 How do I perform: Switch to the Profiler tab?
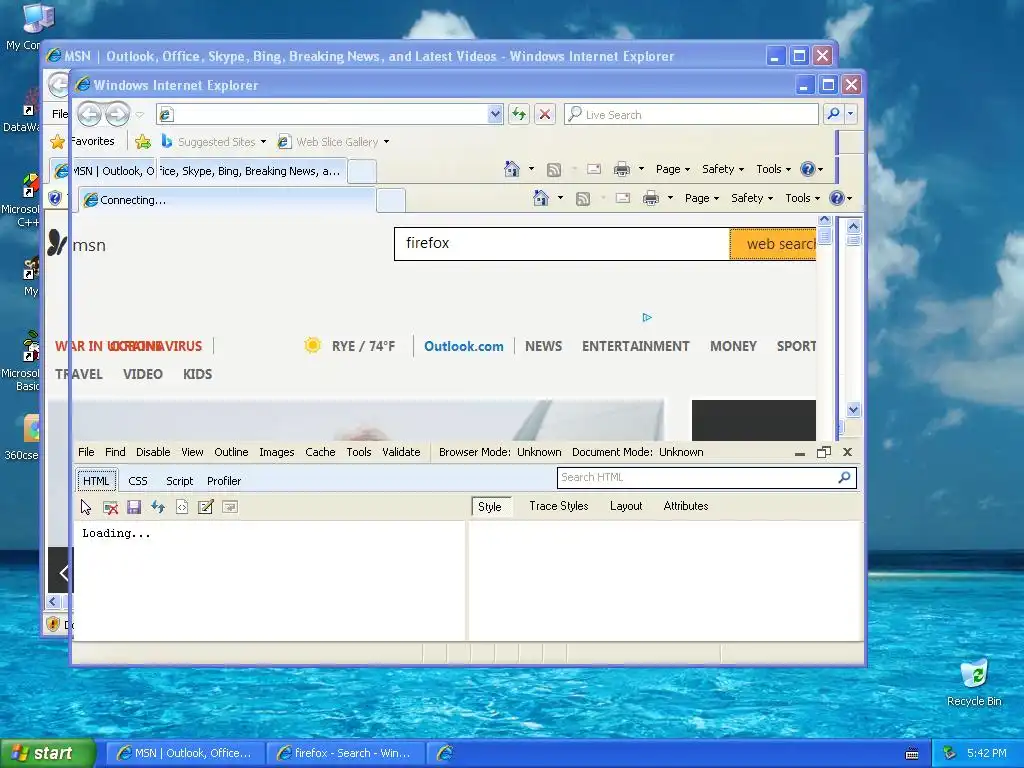[x=224, y=481]
